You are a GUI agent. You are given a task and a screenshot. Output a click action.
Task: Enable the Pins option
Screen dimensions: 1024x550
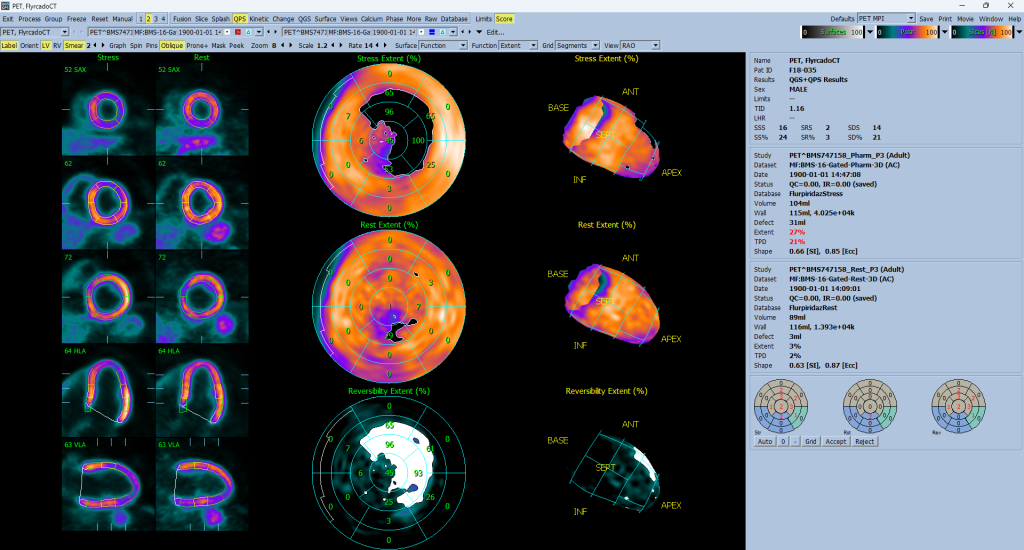tap(152, 45)
